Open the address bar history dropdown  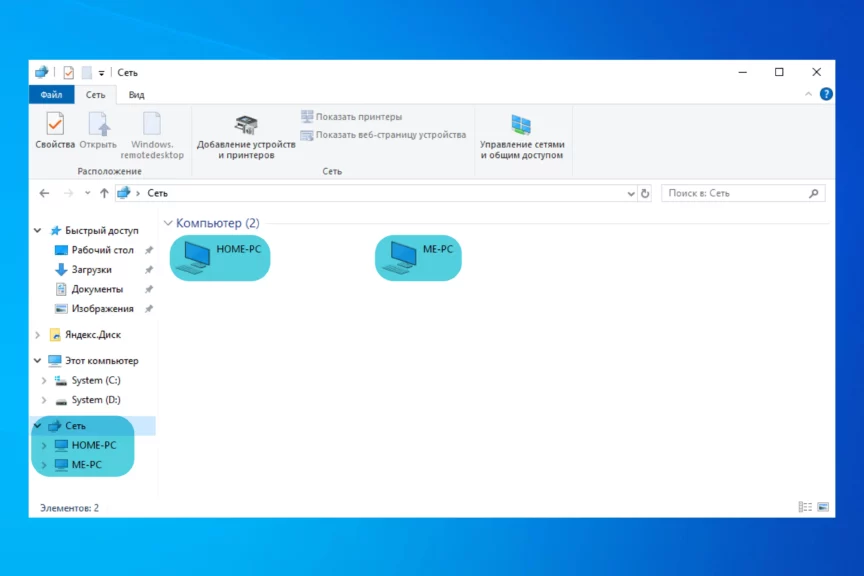click(630, 193)
